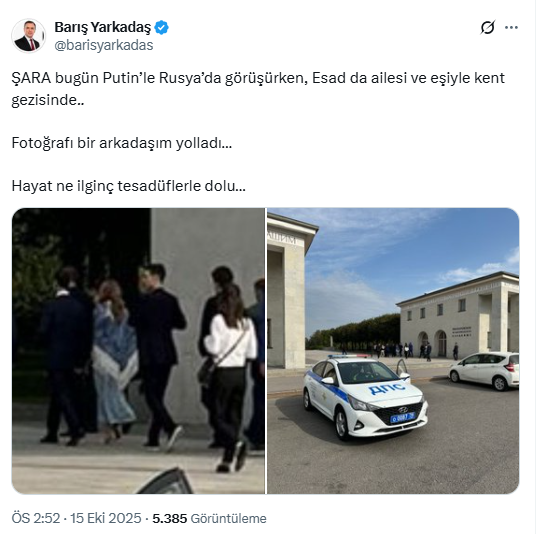This screenshot has height=534, width=538.
Task: Open the left photo of people walking
Action: tap(139, 351)
